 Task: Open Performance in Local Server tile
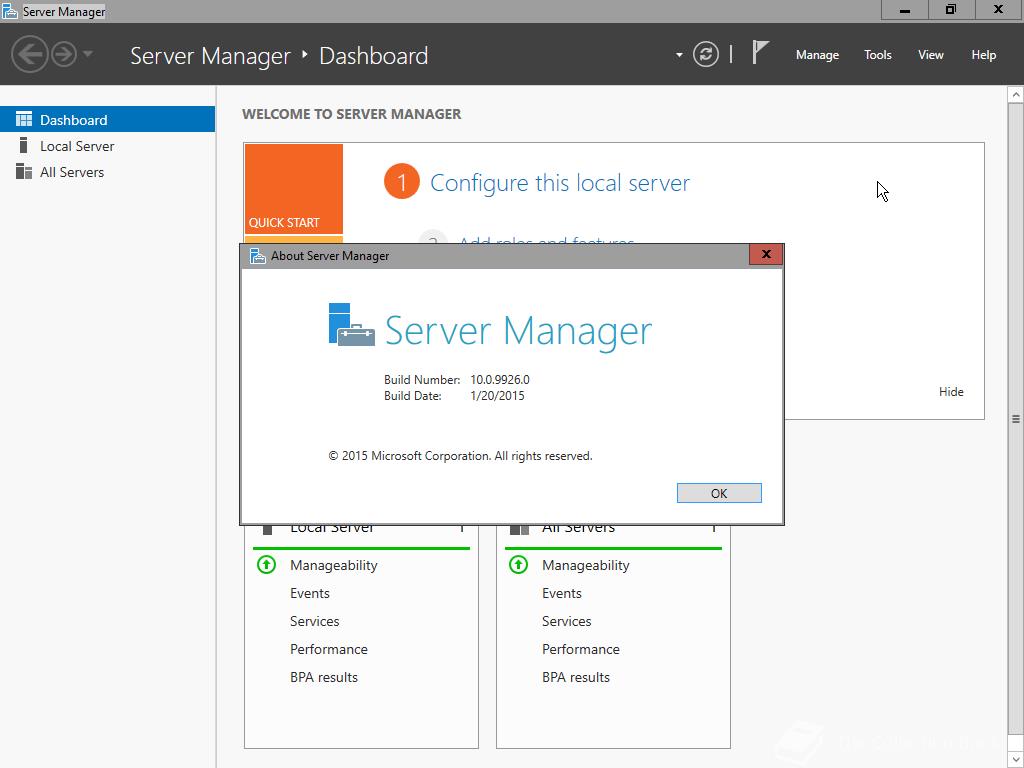point(328,649)
